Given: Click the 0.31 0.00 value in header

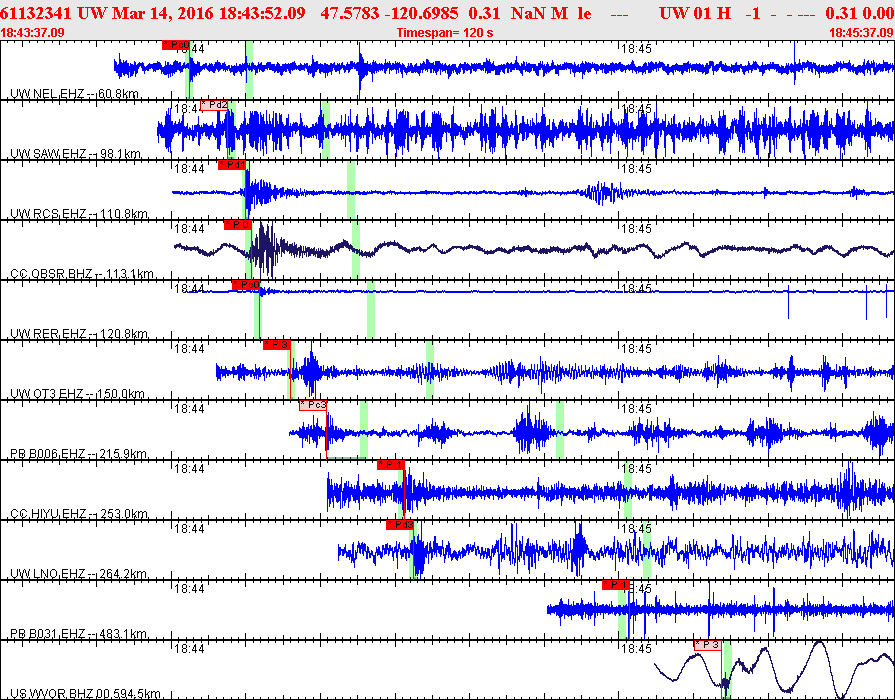Looking at the screenshot, I should (860, 13).
